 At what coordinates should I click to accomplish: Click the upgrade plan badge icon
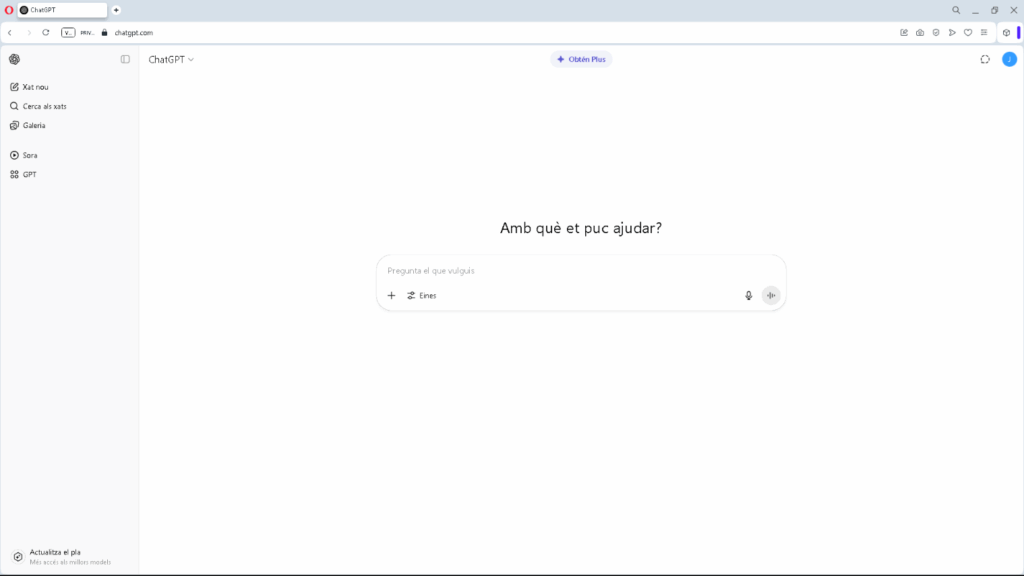click(18, 557)
